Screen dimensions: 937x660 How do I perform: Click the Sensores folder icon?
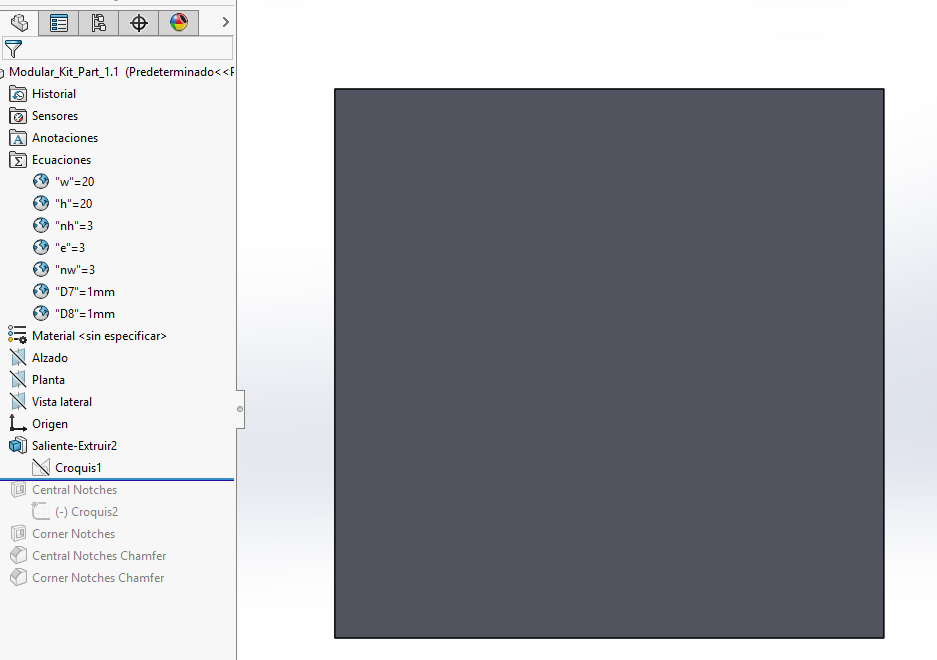(x=18, y=116)
